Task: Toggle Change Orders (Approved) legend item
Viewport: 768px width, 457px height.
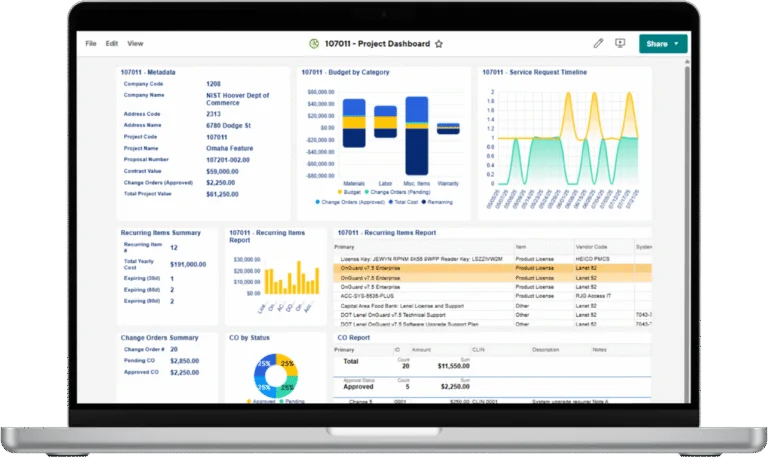Action: [319, 201]
